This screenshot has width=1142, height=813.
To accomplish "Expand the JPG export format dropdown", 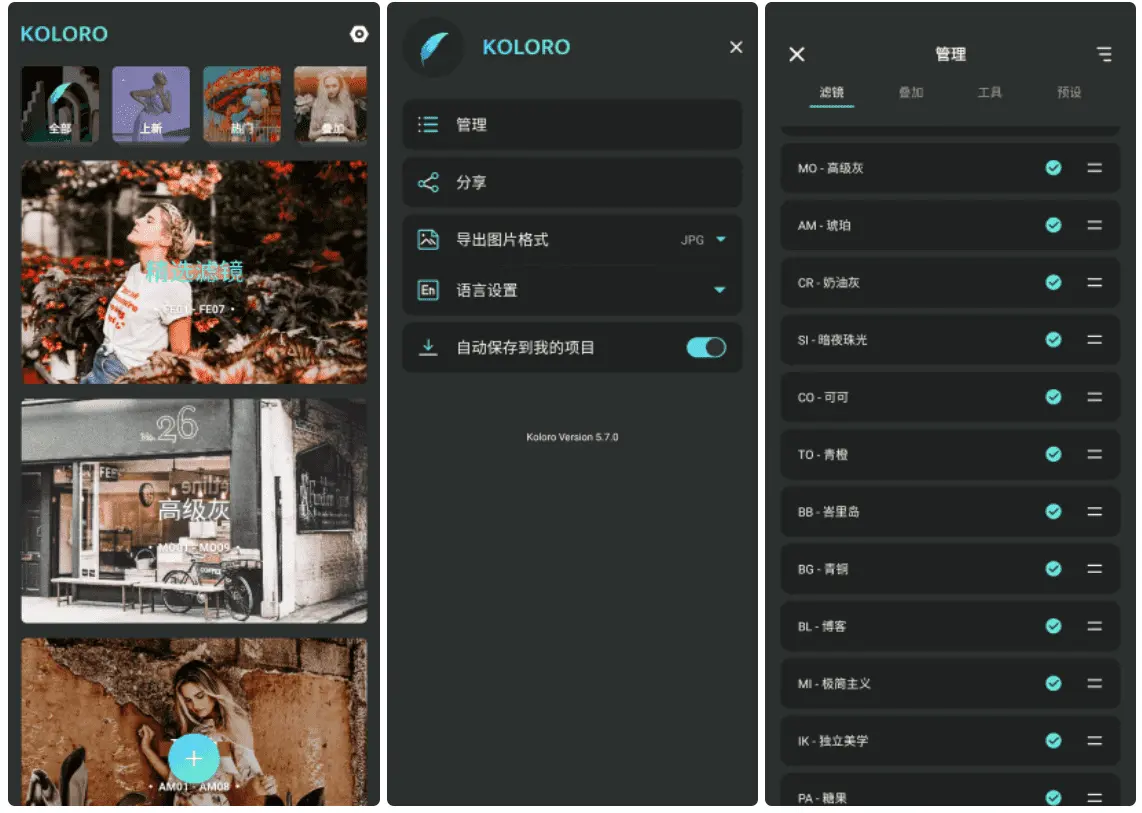I will (x=720, y=240).
